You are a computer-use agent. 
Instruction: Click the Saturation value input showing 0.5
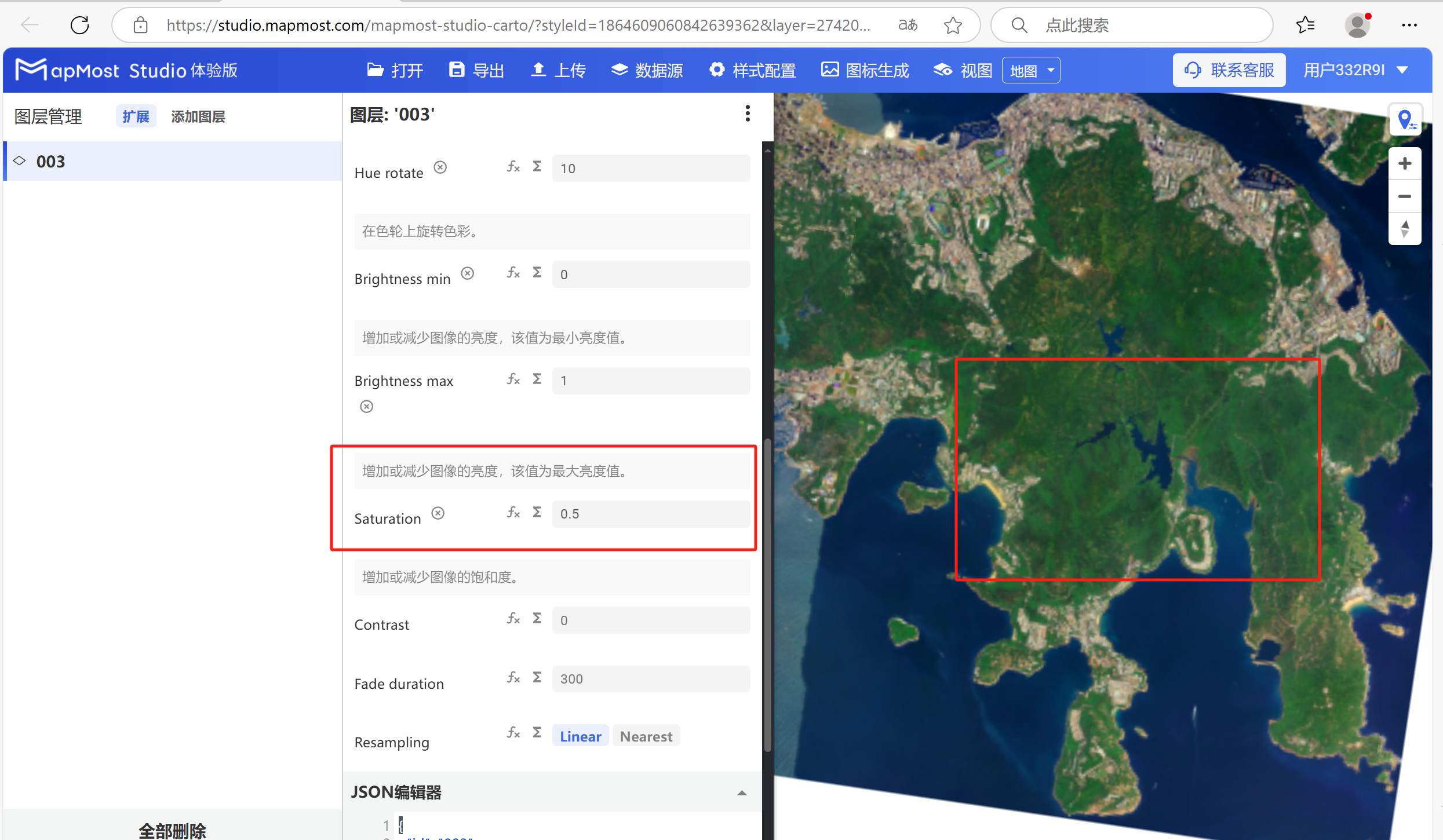[x=650, y=513]
